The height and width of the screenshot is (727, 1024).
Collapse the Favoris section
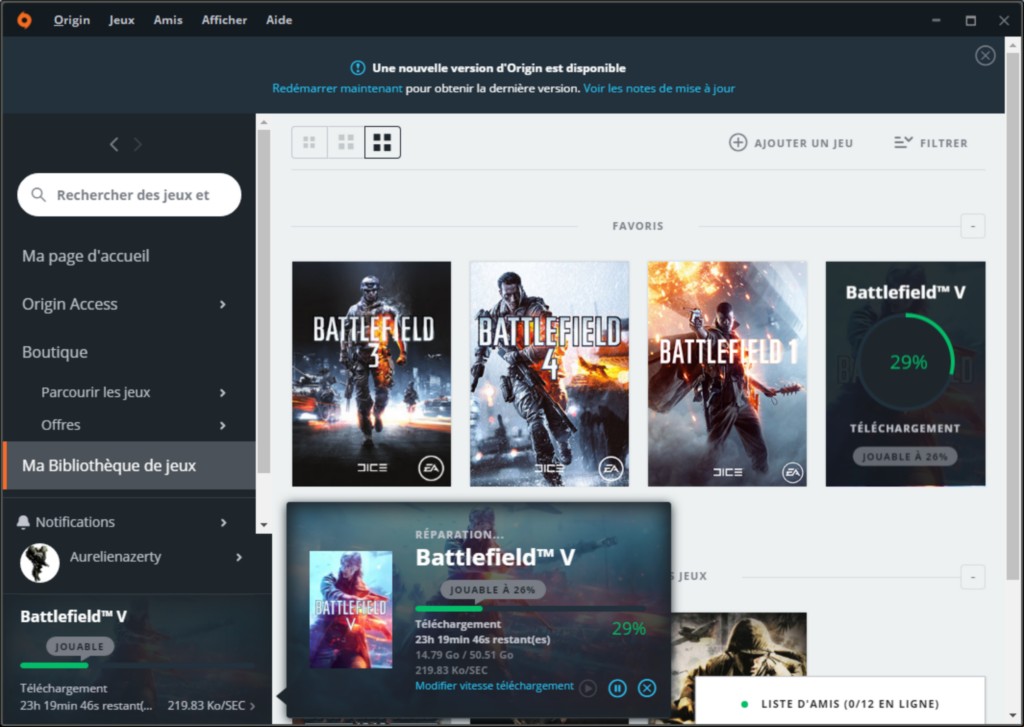(972, 226)
